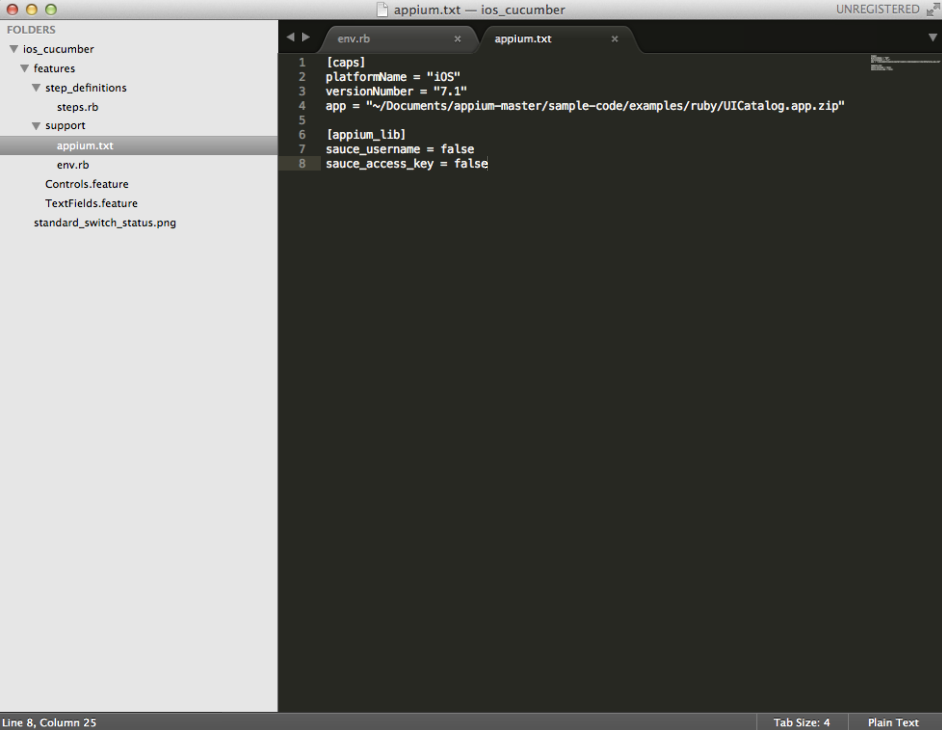The height and width of the screenshot is (730, 942).
Task: Close the env.rb tab
Action: coord(458,38)
